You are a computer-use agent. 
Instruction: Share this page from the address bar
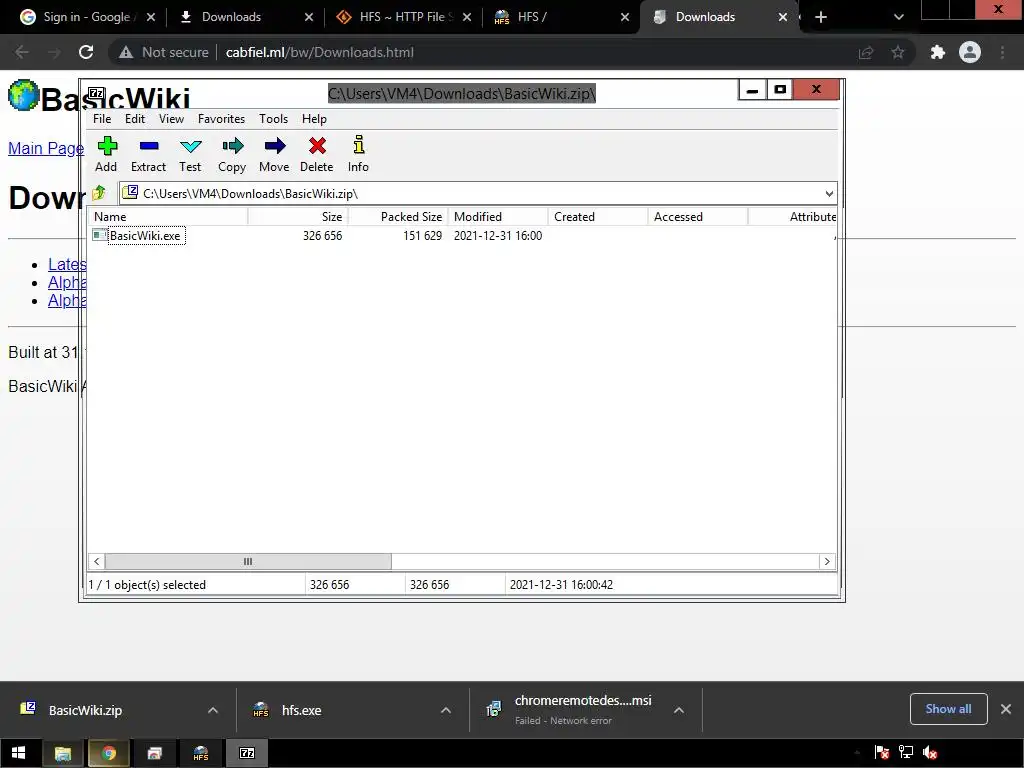tap(866, 52)
